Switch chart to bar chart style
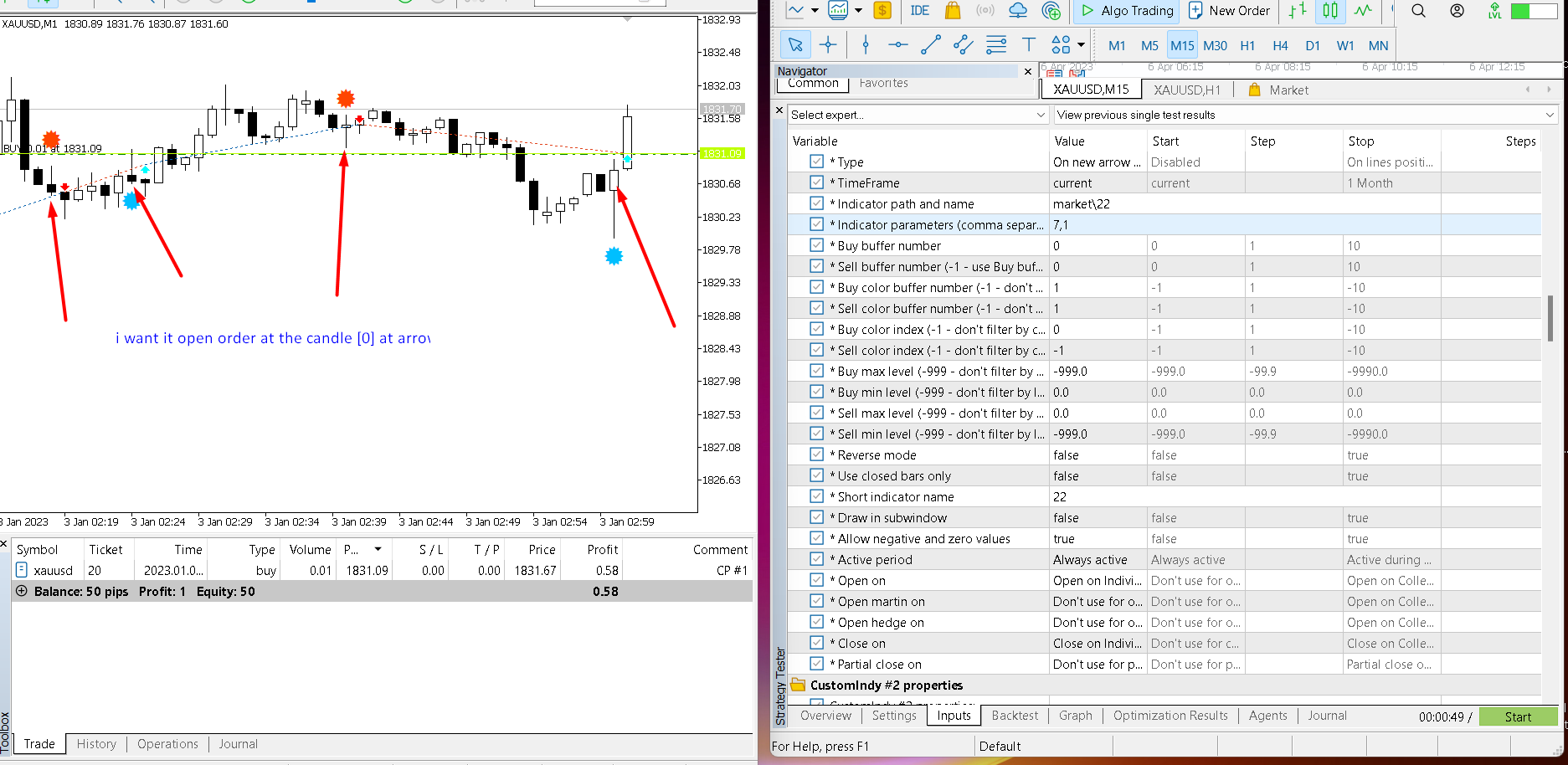The image size is (1568, 765). [x=1298, y=11]
